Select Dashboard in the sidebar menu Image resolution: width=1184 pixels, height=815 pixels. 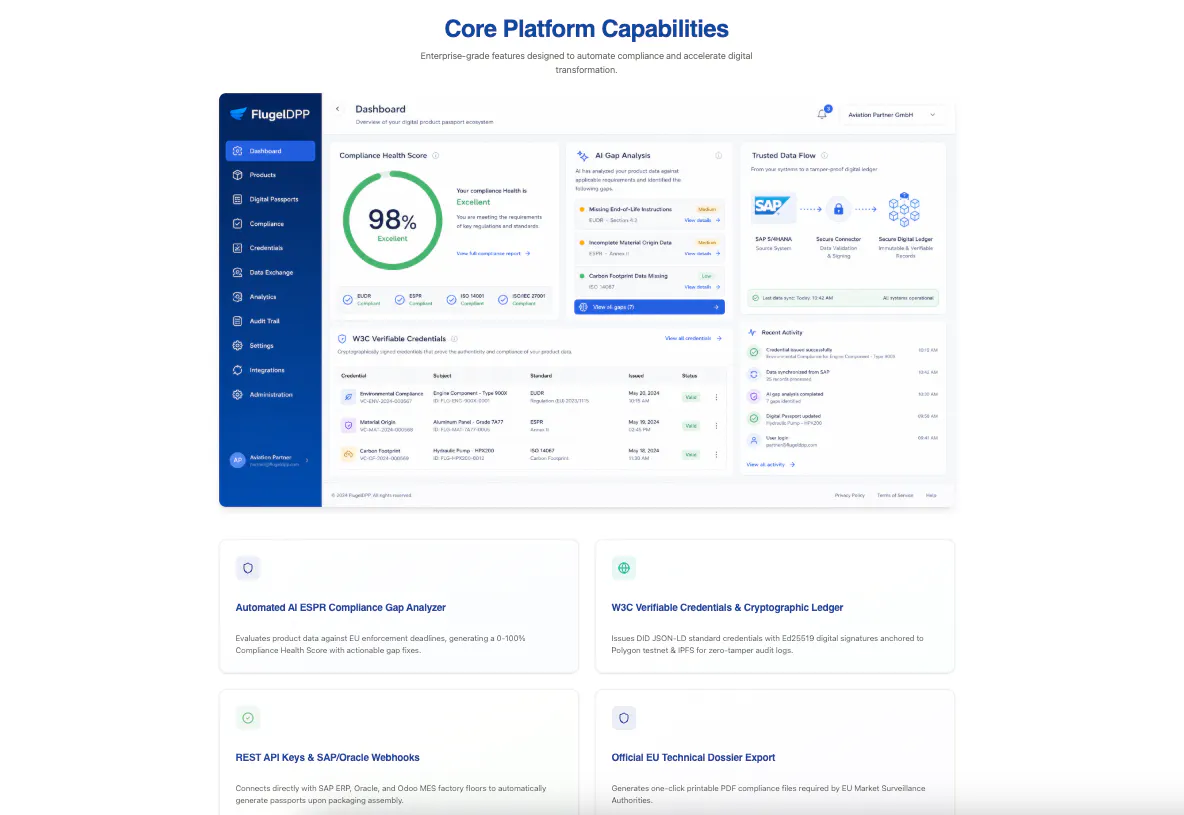pos(270,151)
